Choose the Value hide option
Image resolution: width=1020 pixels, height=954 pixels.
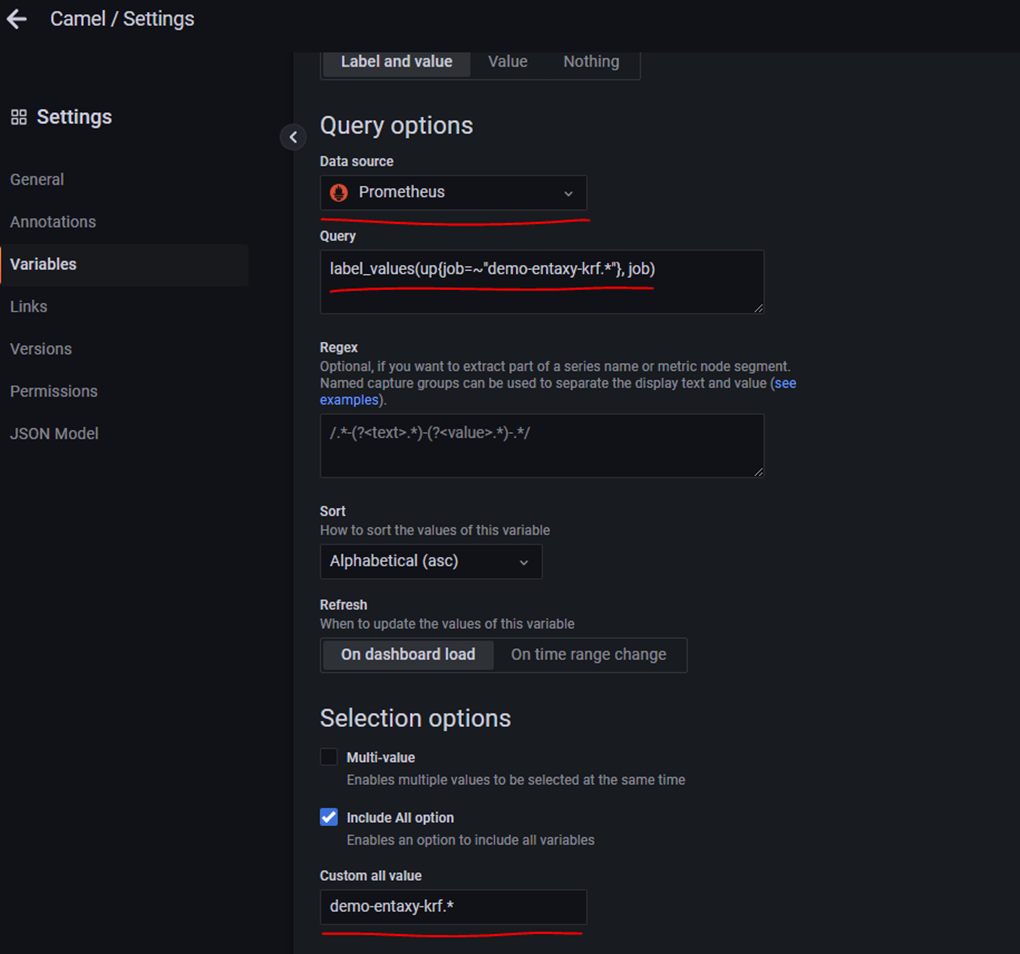click(x=507, y=62)
